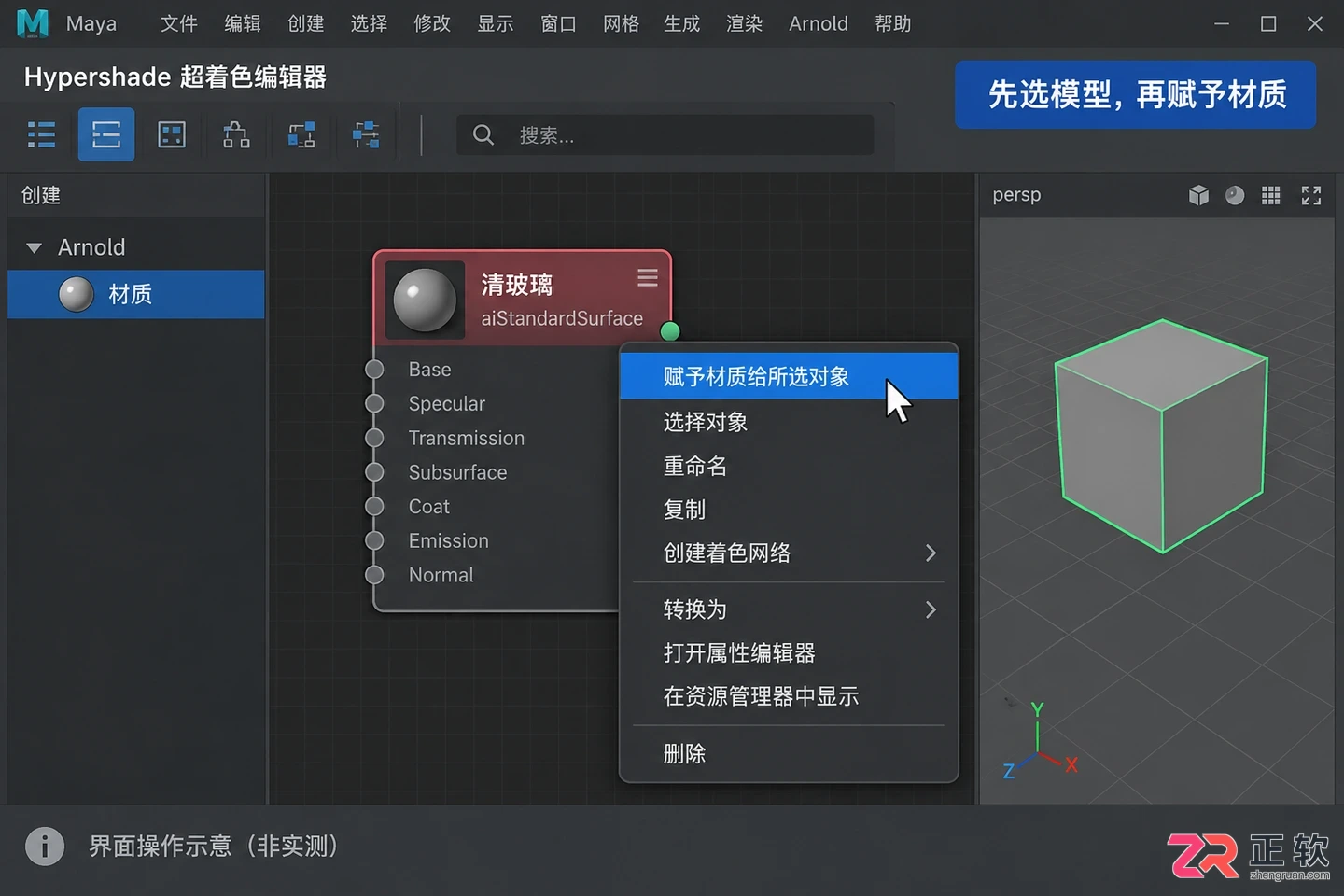Viewport: 1344px width, 896px height.
Task: Click the Coat input port circle
Action: (x=374, y=506)
